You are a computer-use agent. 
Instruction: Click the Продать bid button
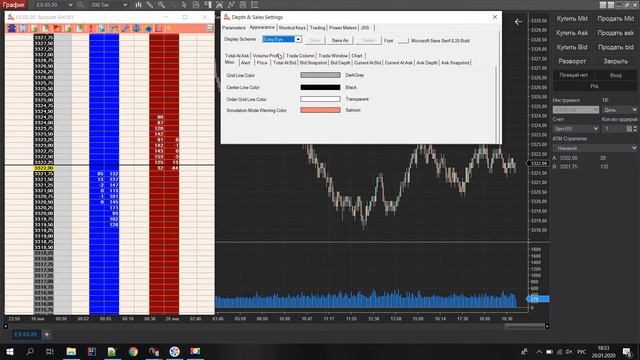tap(616, 47)
